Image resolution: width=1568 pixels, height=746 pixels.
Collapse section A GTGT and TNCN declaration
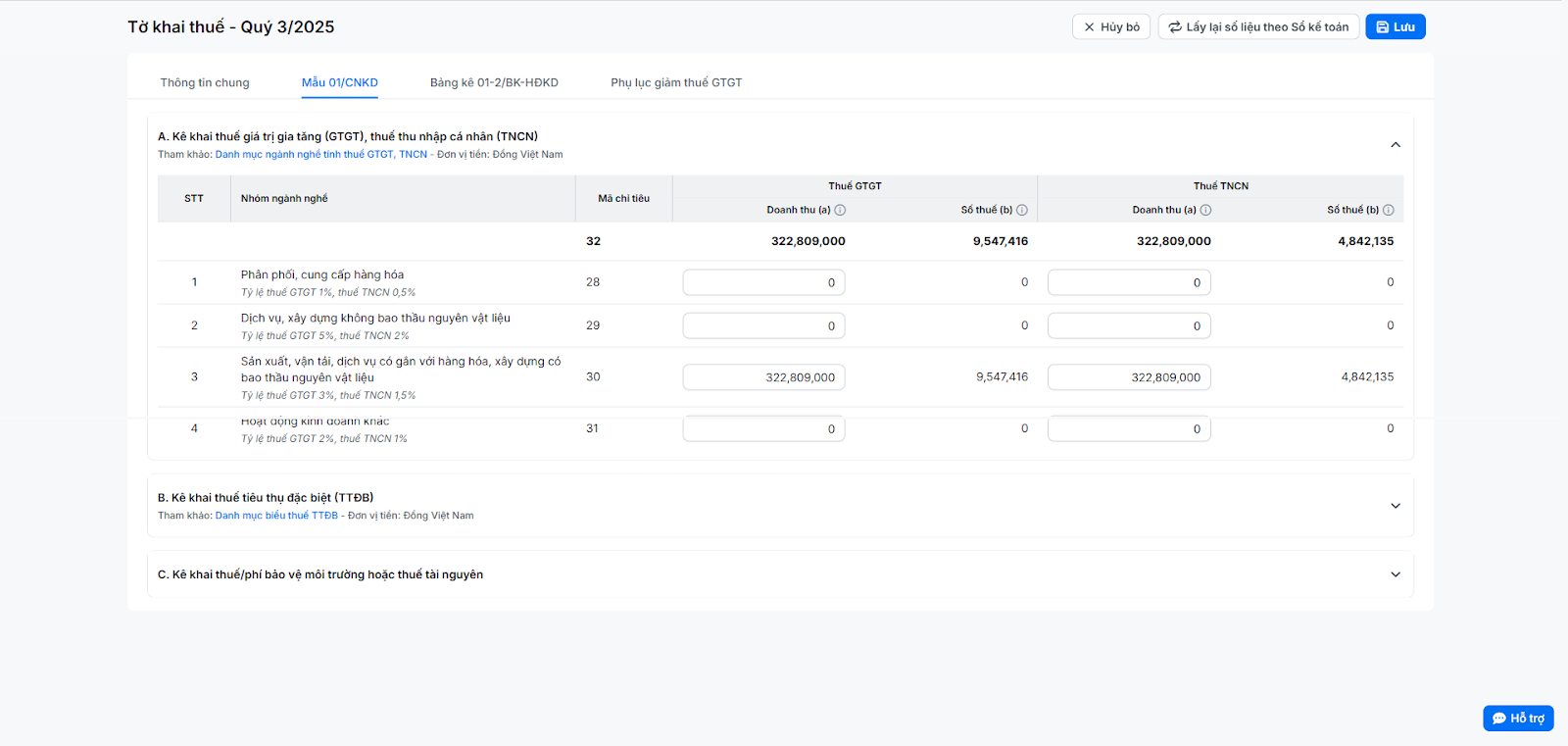pyautogui.click(x=1396, y=145)
